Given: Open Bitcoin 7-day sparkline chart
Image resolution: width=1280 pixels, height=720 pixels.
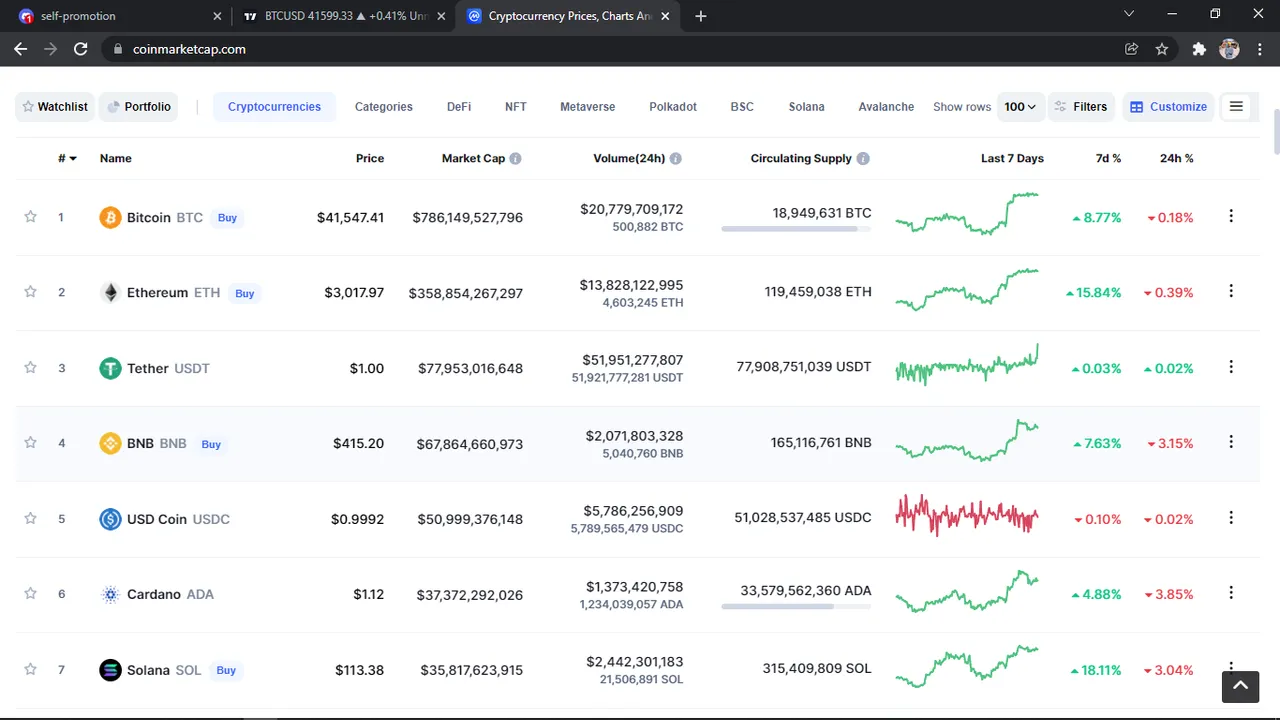Looking at the screenshot, I should coord(967,213).
